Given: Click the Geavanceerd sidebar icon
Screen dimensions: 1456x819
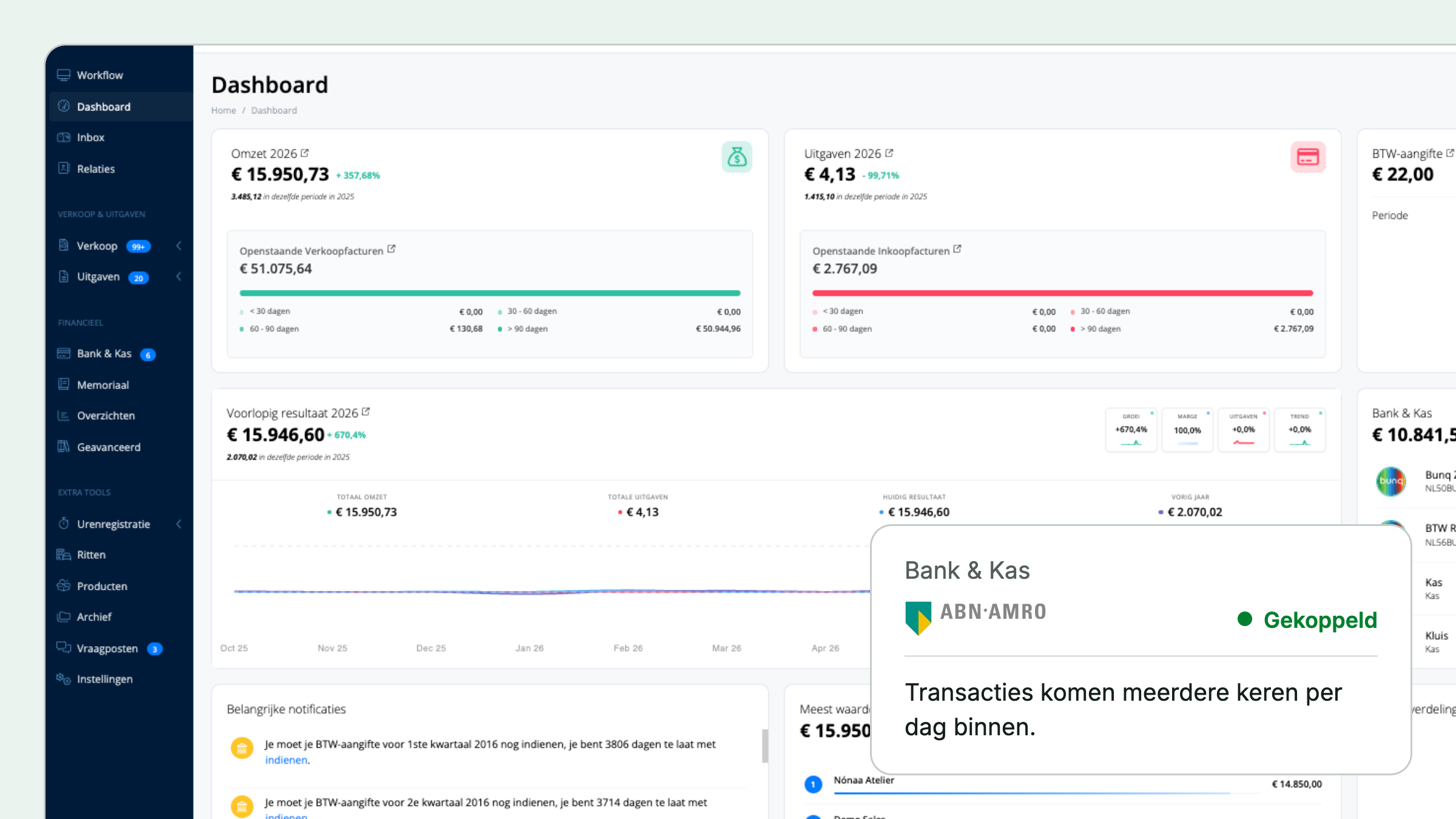Looking at the screenshot, I should (x=64, y=447).
